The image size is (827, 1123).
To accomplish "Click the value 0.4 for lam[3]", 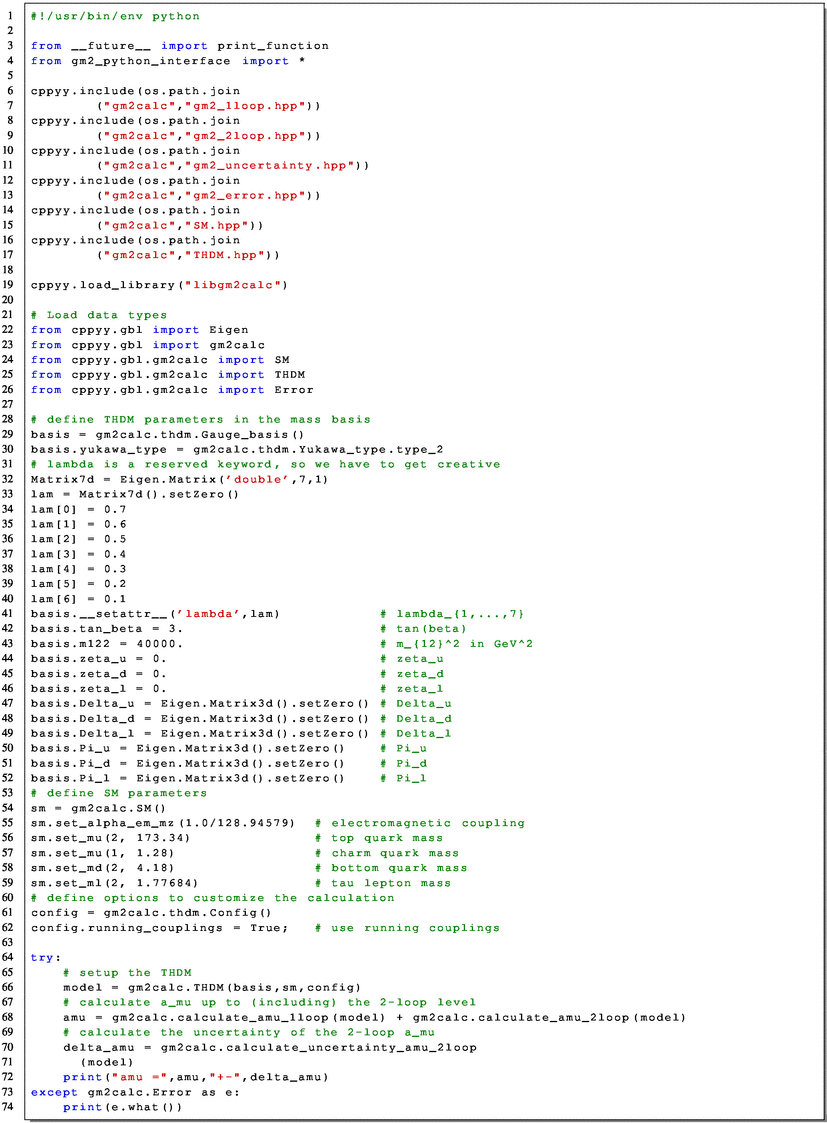I will click(x=115, y=554).
